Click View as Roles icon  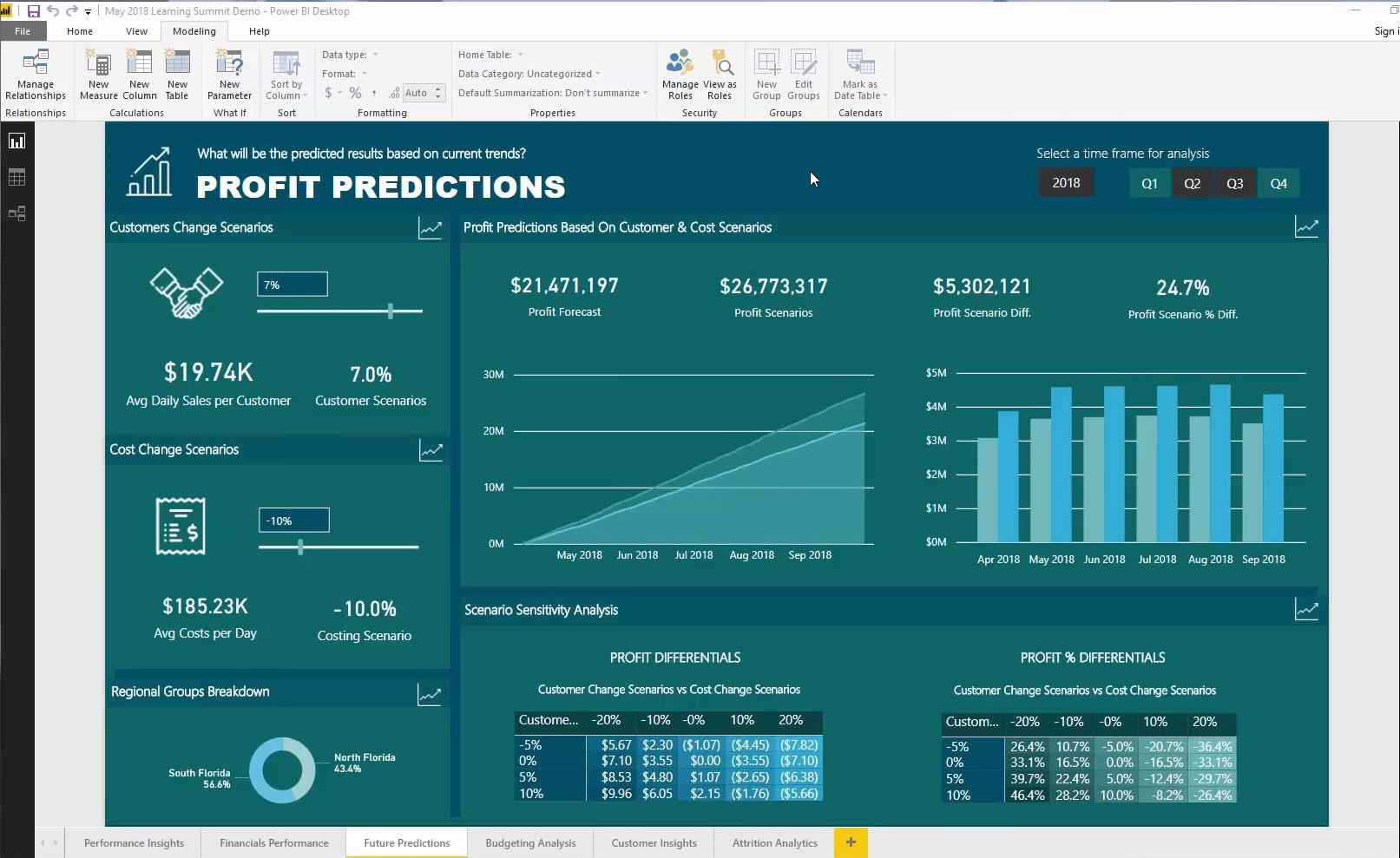tap(720, 75)
